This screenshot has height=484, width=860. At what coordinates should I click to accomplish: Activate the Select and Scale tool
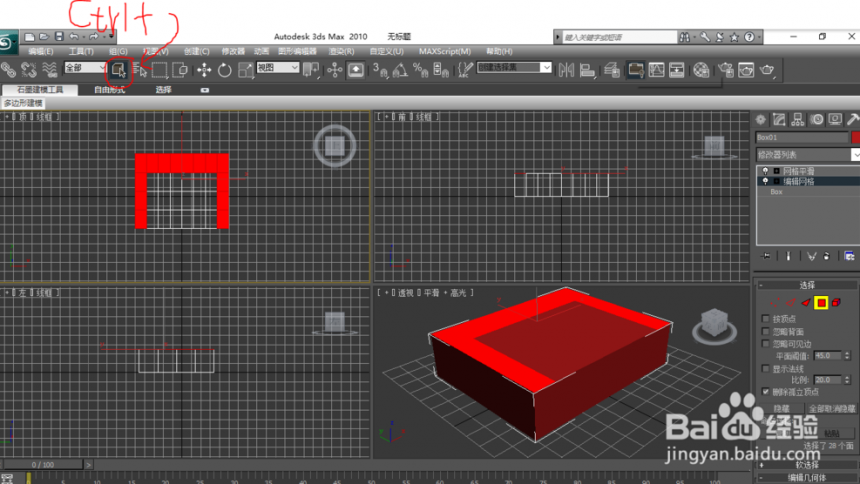point(245,70)
